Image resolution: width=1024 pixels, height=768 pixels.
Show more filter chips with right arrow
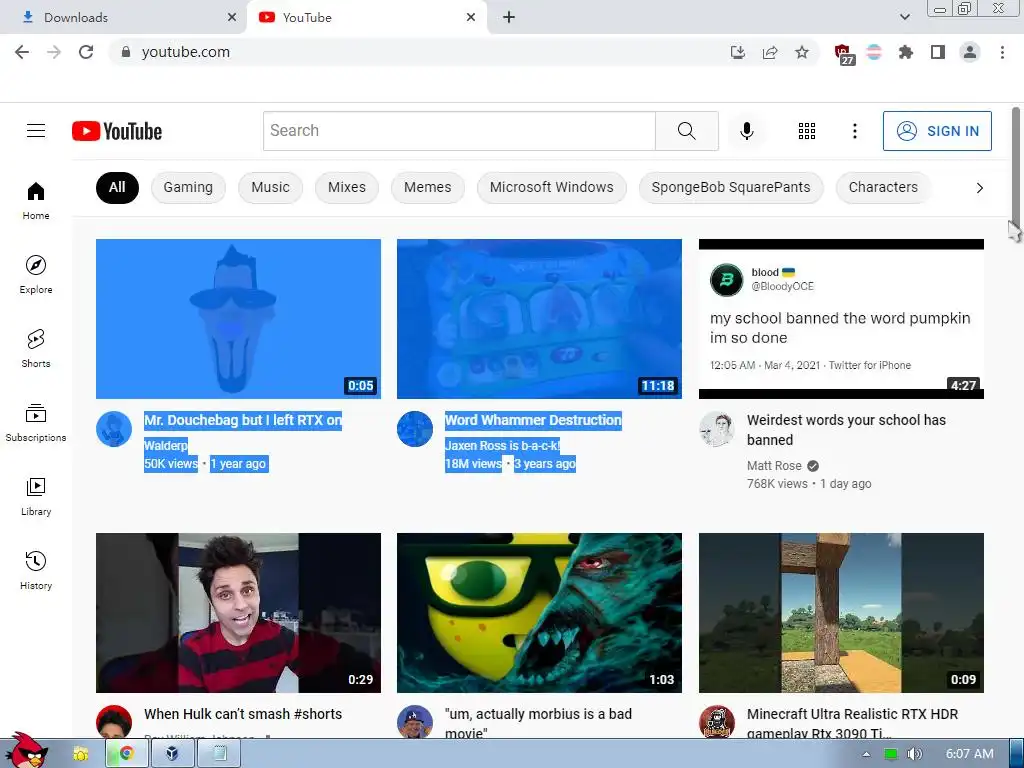pos(979,188)
